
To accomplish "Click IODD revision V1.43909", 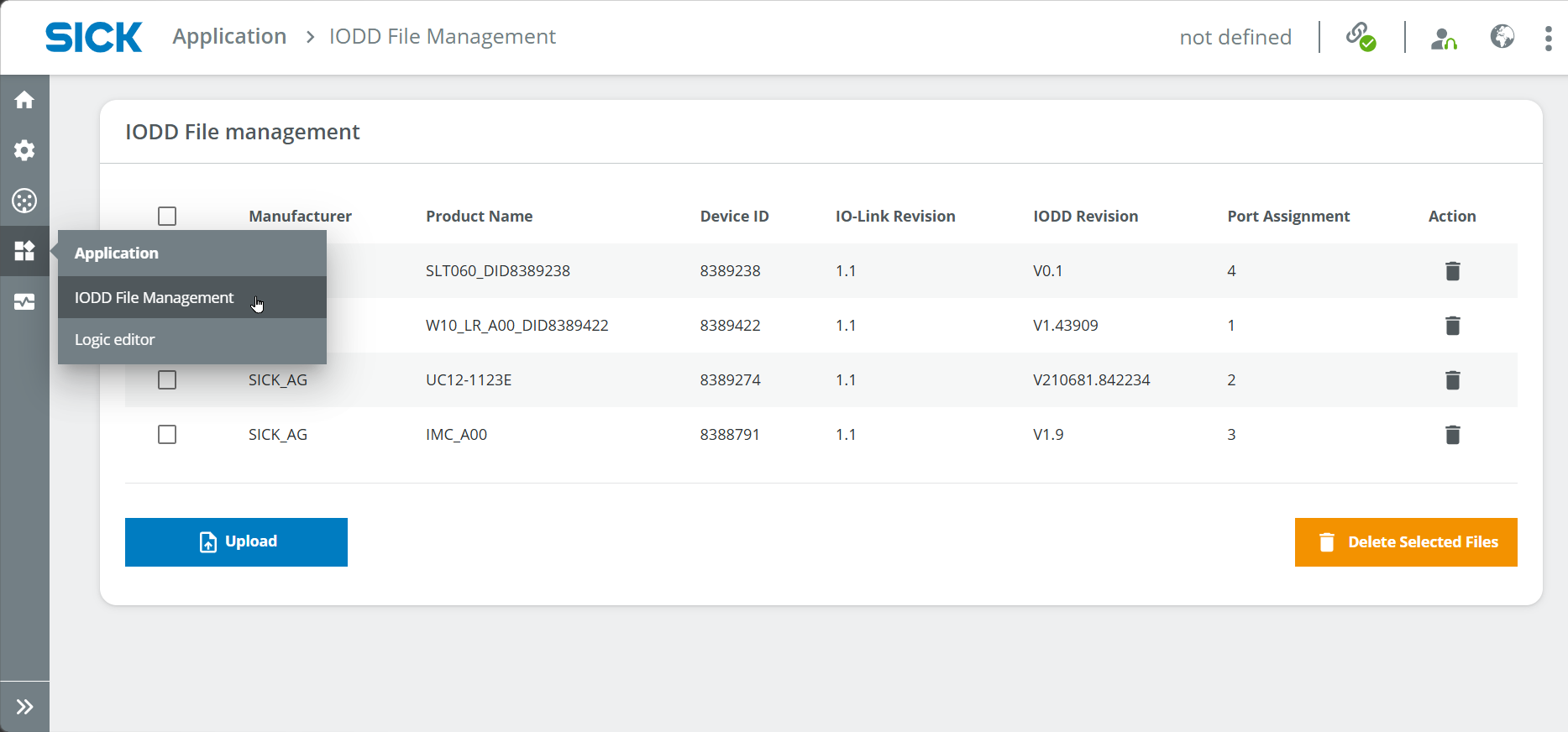I will click(1066, 325).
